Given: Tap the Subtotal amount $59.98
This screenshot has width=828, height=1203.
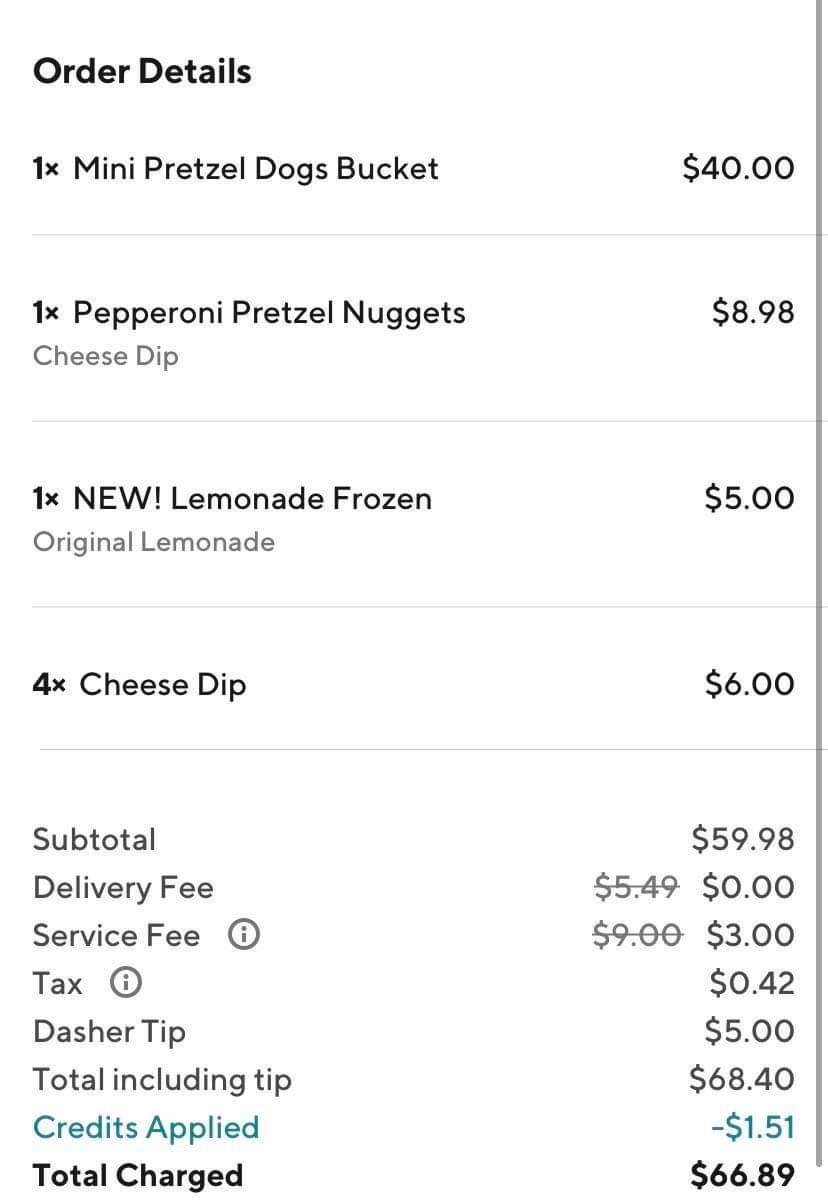Looking at the screenshot, I should pos(742,838).
